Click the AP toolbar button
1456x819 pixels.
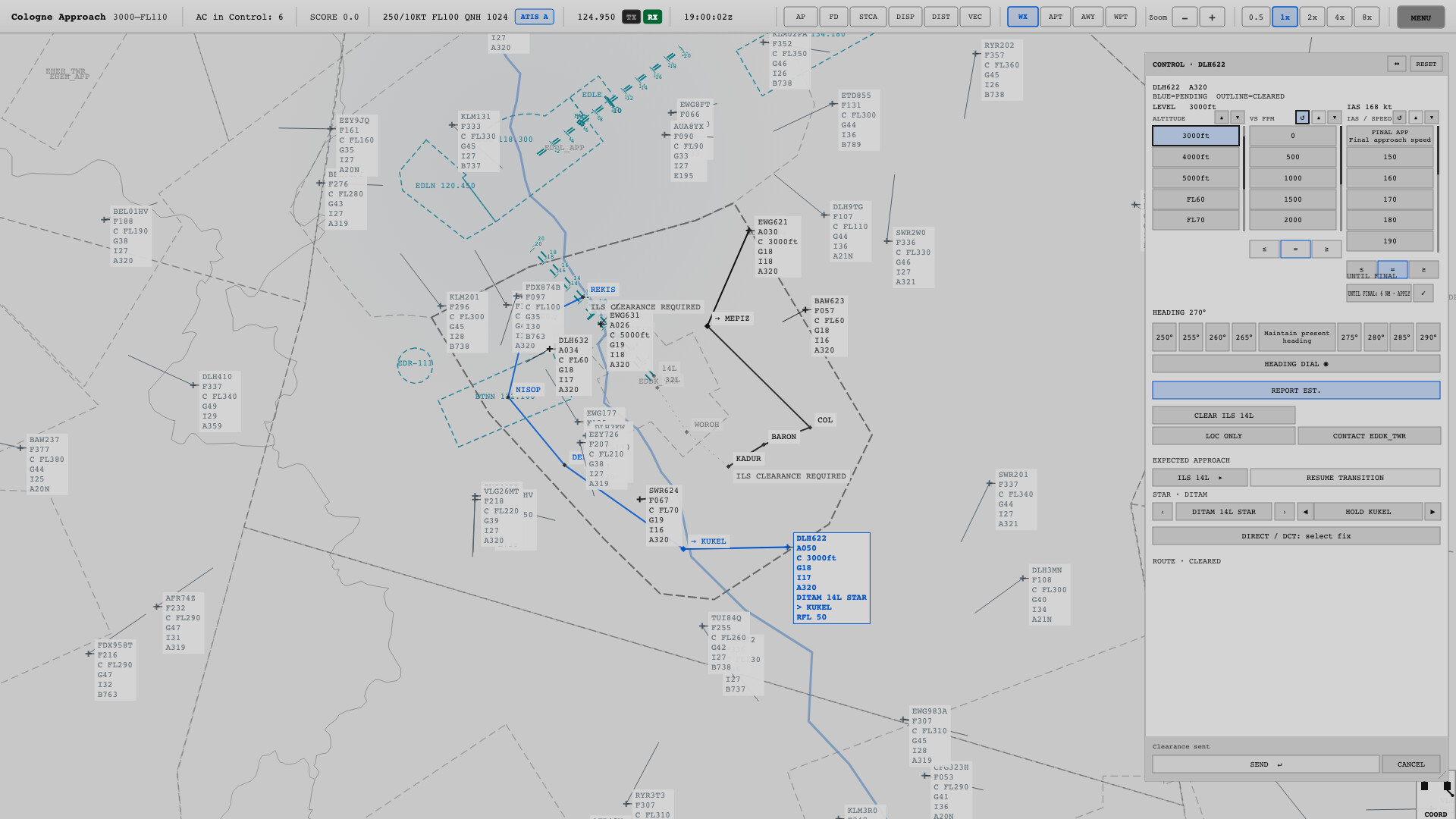pos(801,17)
